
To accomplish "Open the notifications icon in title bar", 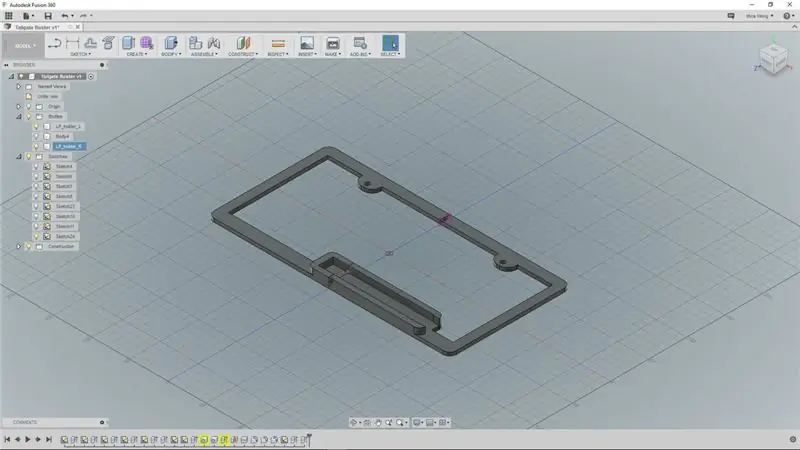I will click(731, 16).
